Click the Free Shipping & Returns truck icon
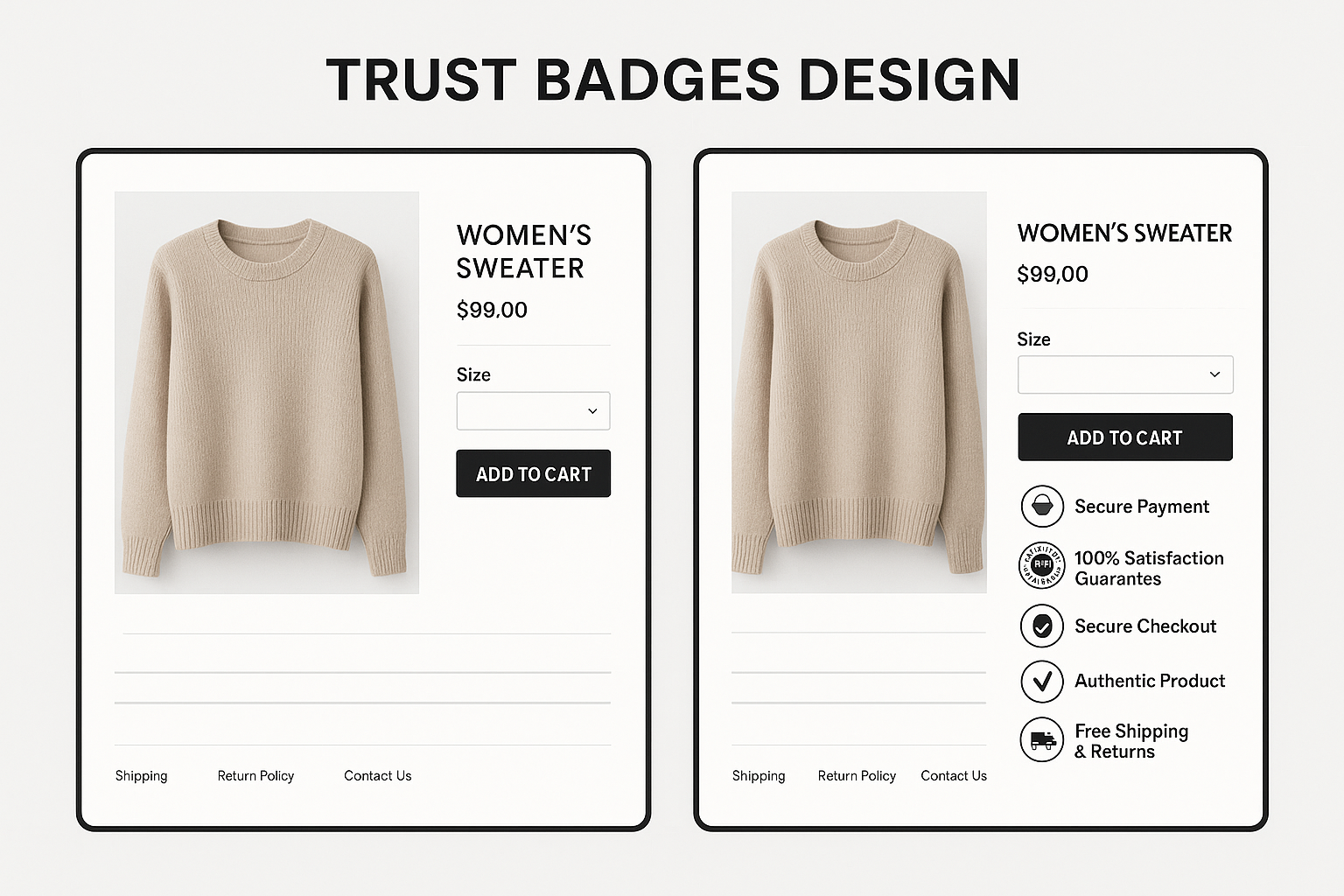1344x896 pixels. tap(1041, 739)
